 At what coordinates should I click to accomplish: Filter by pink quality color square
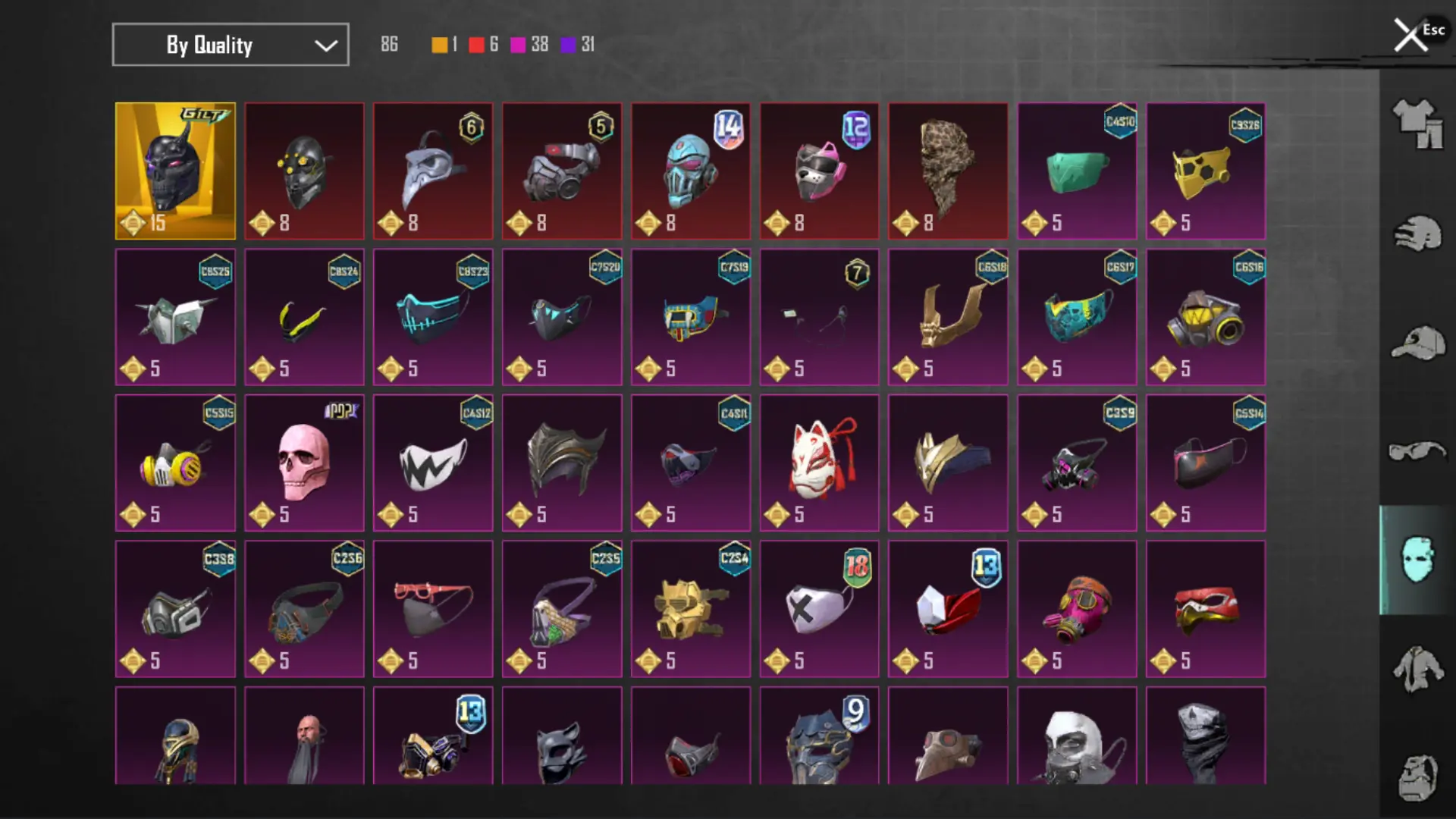(x=518, y=45)
